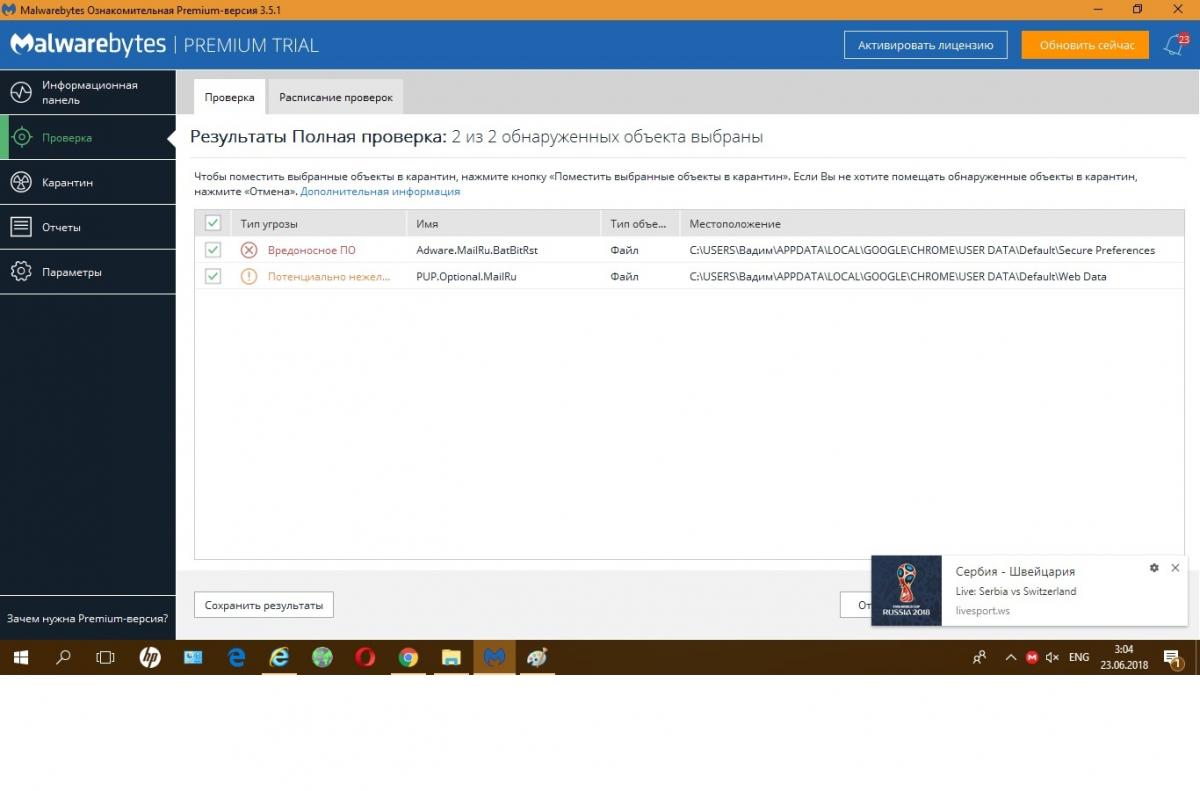
Task: Open settings gear on livesport notification
Action: pos(1154,568)
